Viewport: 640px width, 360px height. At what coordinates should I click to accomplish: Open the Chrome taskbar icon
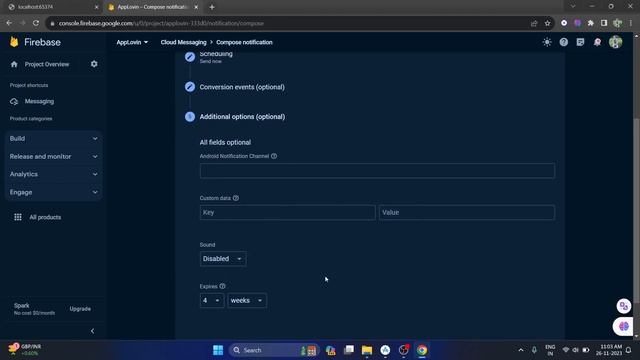pyautogui.click(x=422, y=350)
